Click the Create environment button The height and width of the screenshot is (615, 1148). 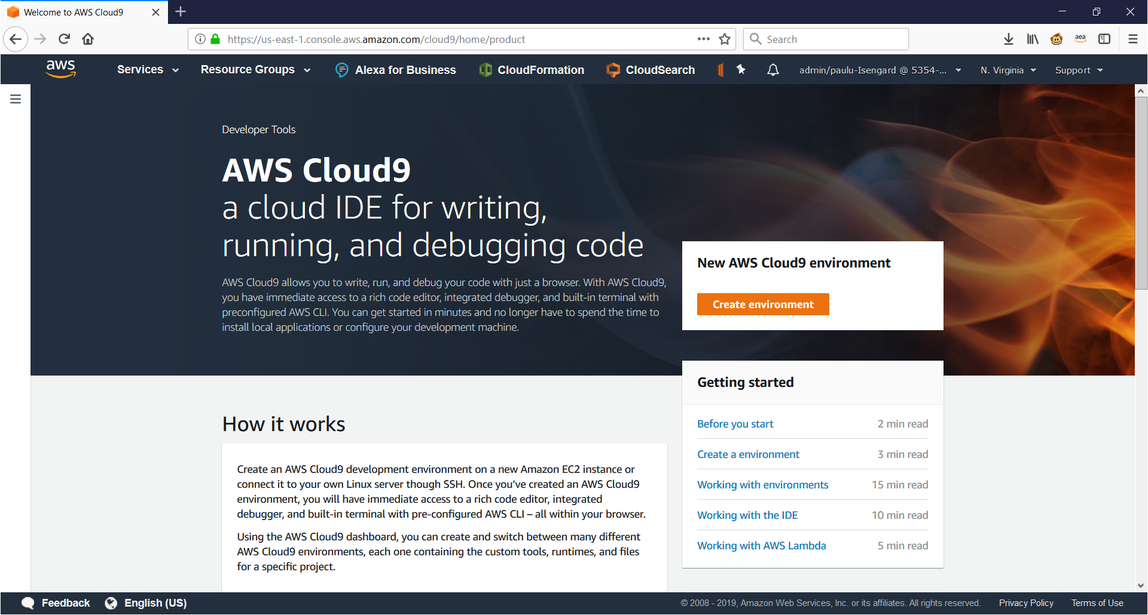coord(763,305)
